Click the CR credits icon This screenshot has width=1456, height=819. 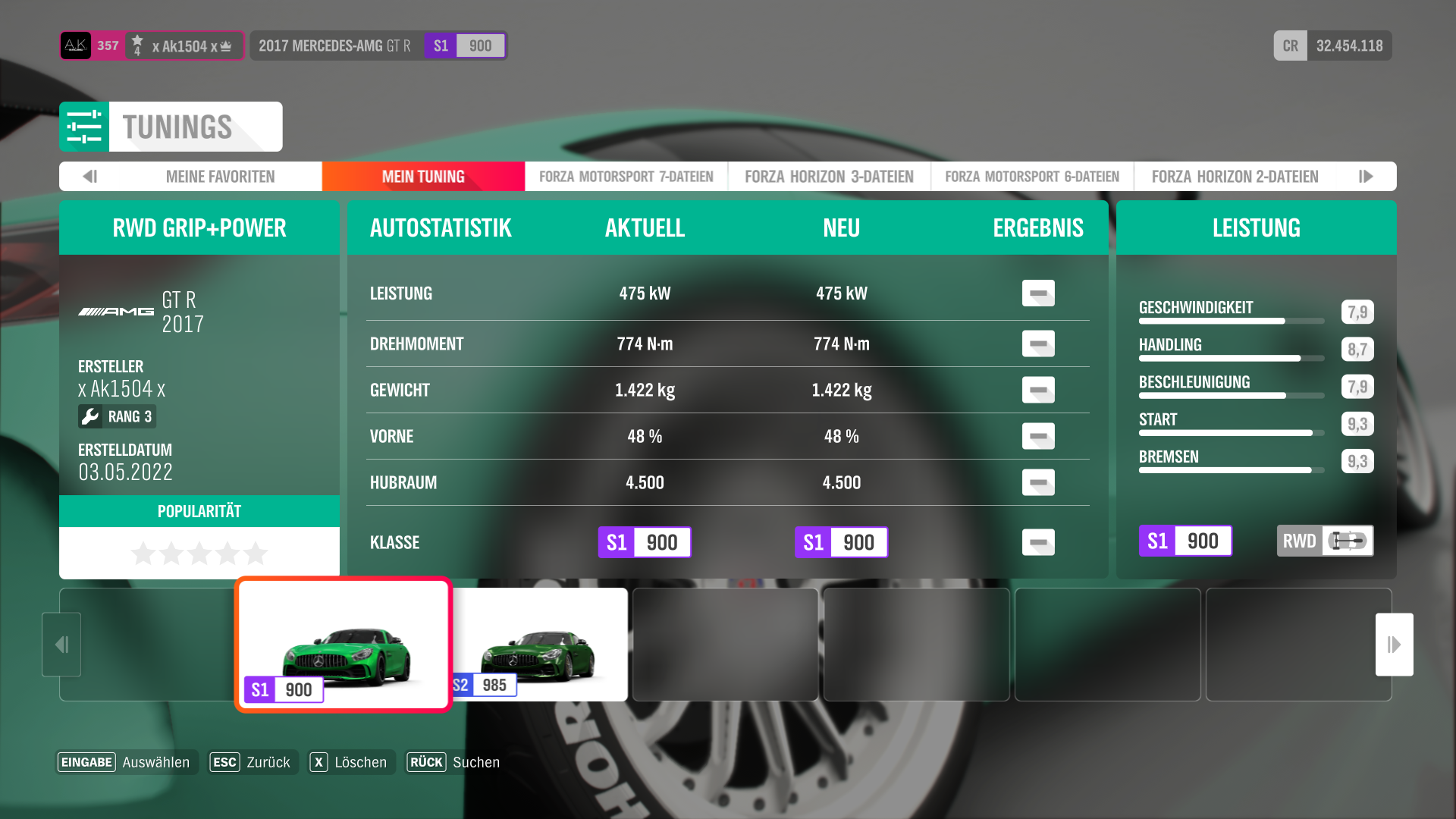point(1290,45)
